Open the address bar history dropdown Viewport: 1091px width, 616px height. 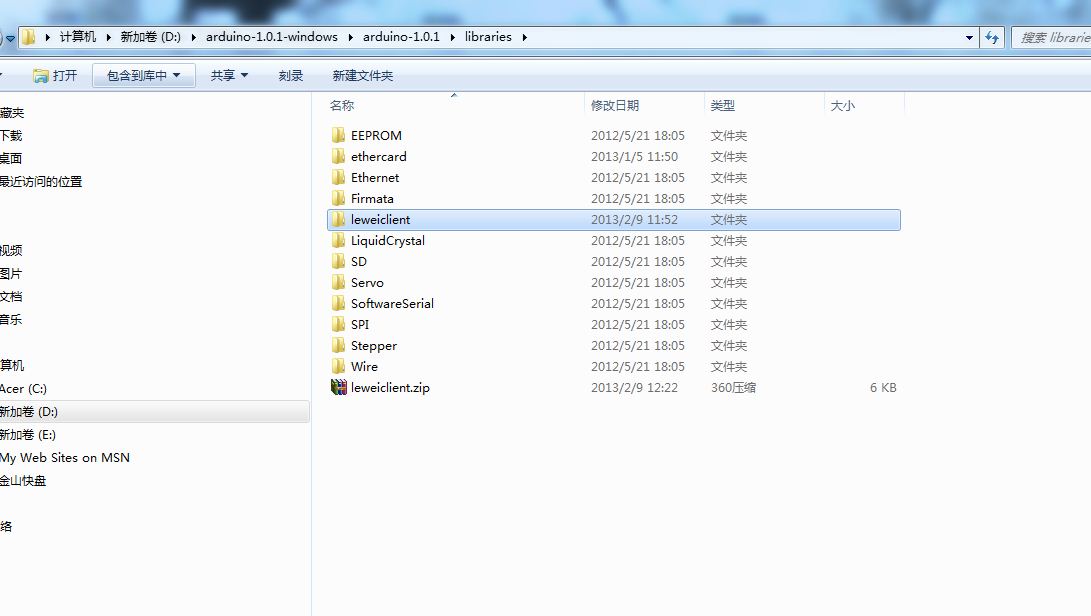click(969, 38)
